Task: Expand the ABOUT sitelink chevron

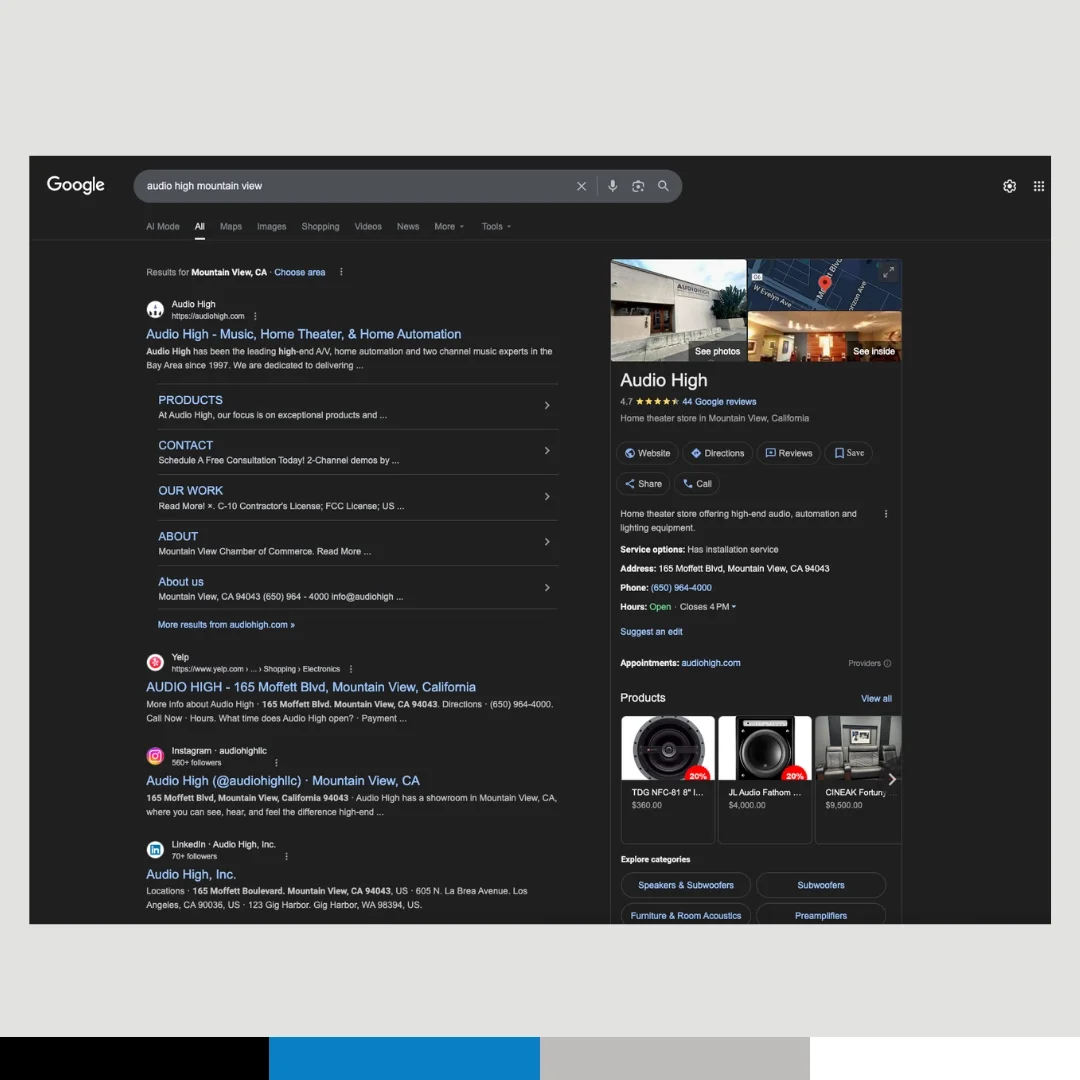Action: (x=547, y=542)
